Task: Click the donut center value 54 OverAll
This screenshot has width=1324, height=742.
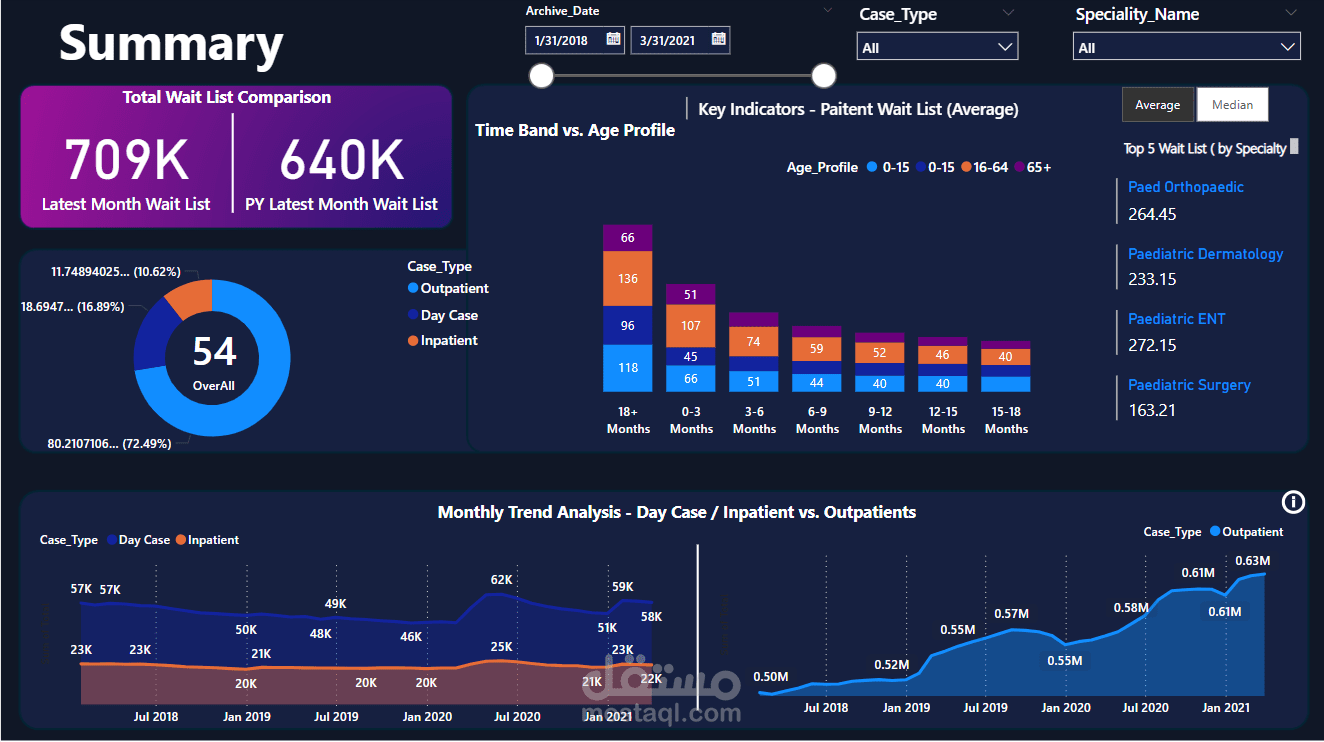Action: coord(214,362)
